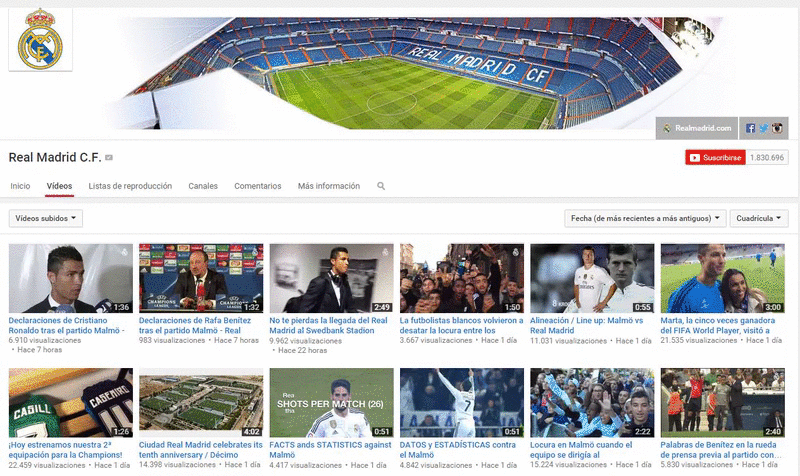Click title Declaraciones de Cristiano Ronaldo
The image size is (800, 476).
tap(66, 325)
